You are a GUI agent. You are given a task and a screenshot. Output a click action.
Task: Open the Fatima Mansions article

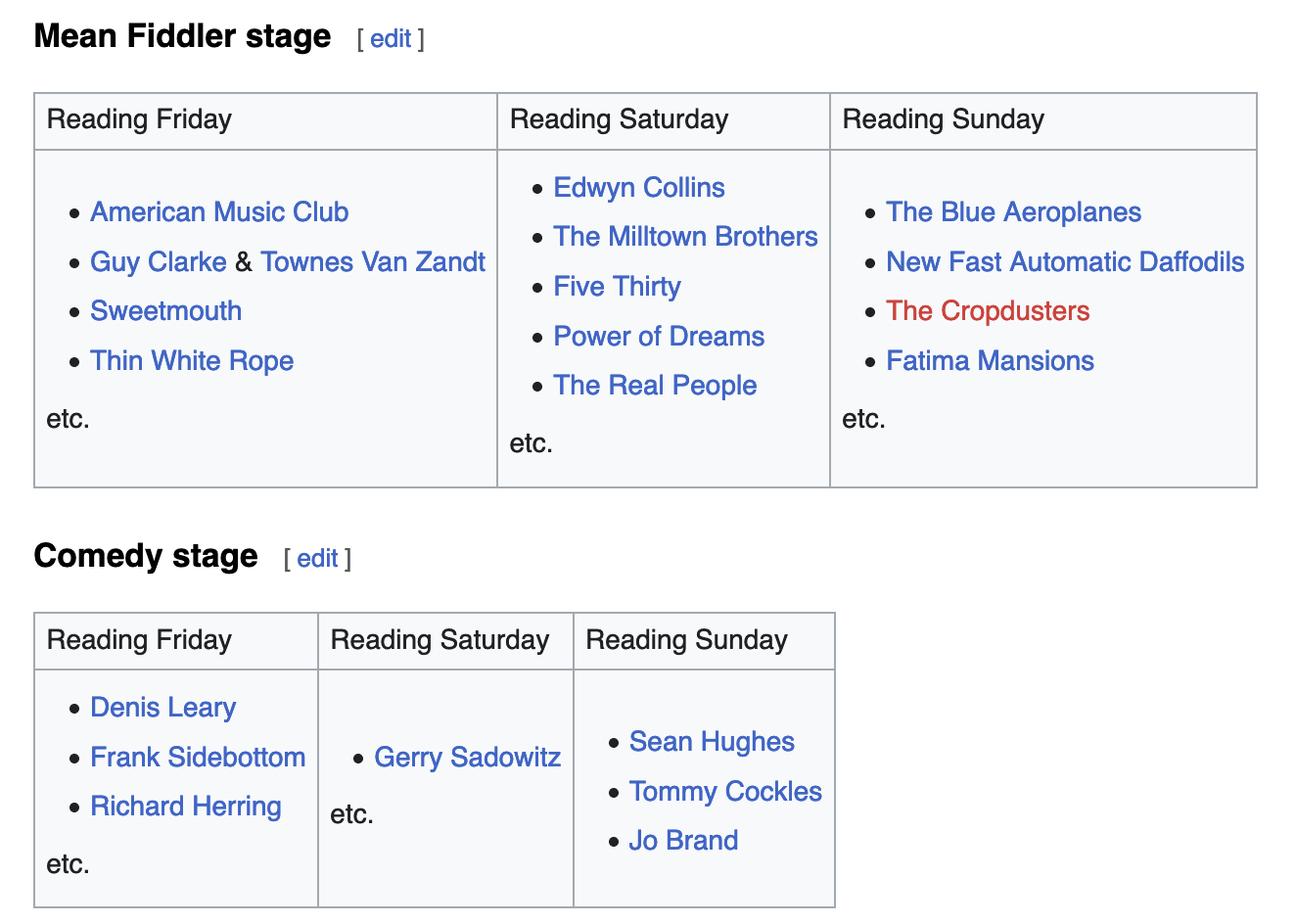[x=990, y=361]
